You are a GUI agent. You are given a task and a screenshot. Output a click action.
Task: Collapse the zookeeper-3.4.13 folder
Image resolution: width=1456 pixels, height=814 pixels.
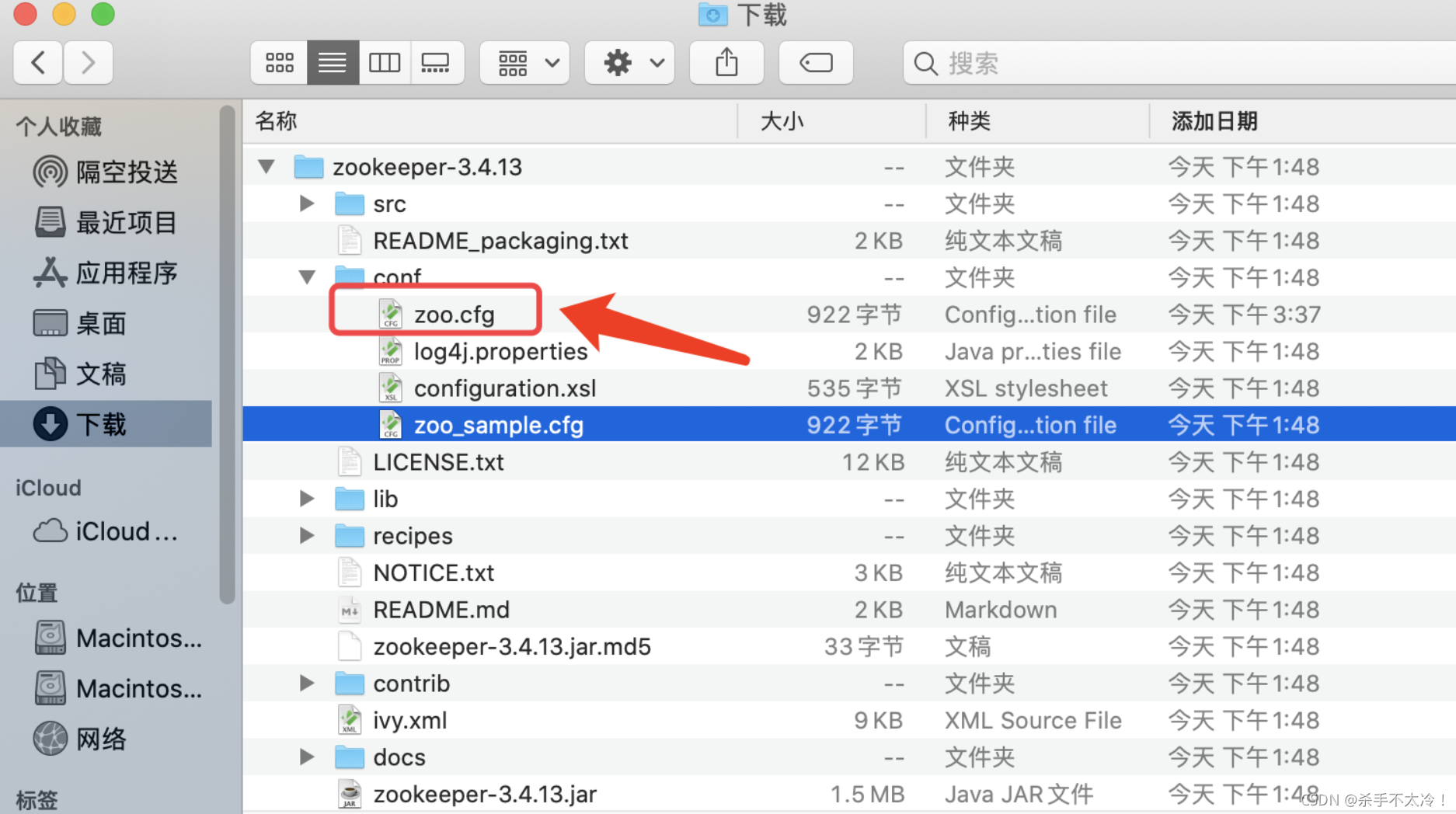pyautogui.click(x=266, y=166)
